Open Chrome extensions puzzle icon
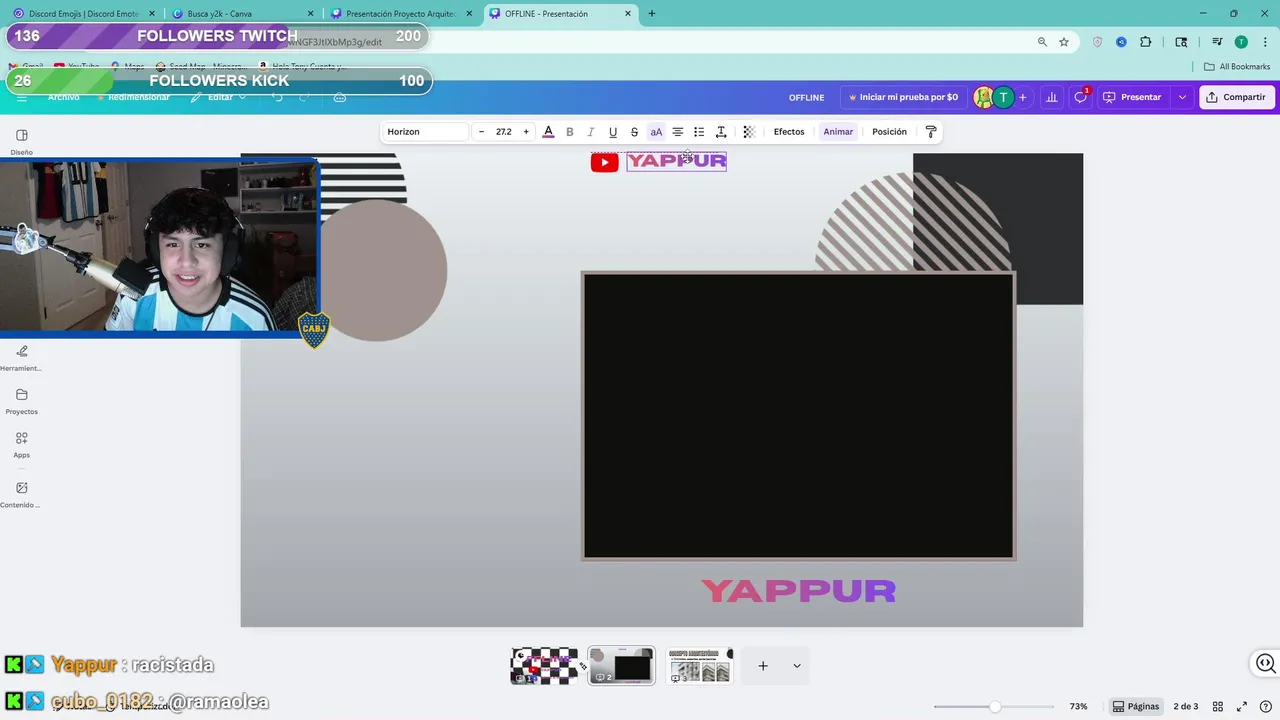The height and width of the screenshot is (720, 1280). coord(1146,42)
